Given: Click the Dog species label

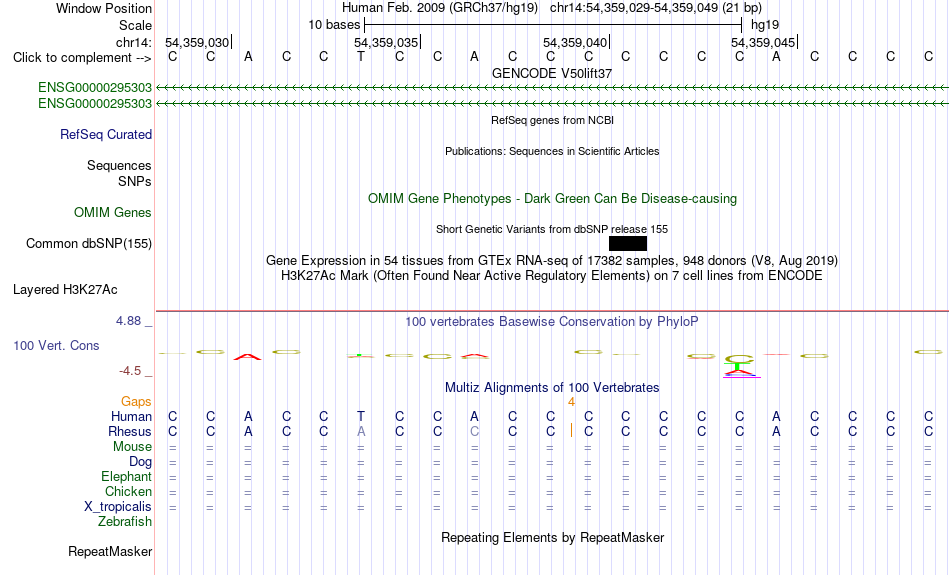Looking at the screenshot, I should [141, 462].
